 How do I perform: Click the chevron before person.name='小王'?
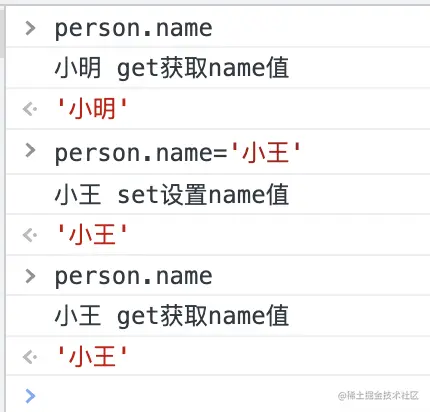coord(30,150)
